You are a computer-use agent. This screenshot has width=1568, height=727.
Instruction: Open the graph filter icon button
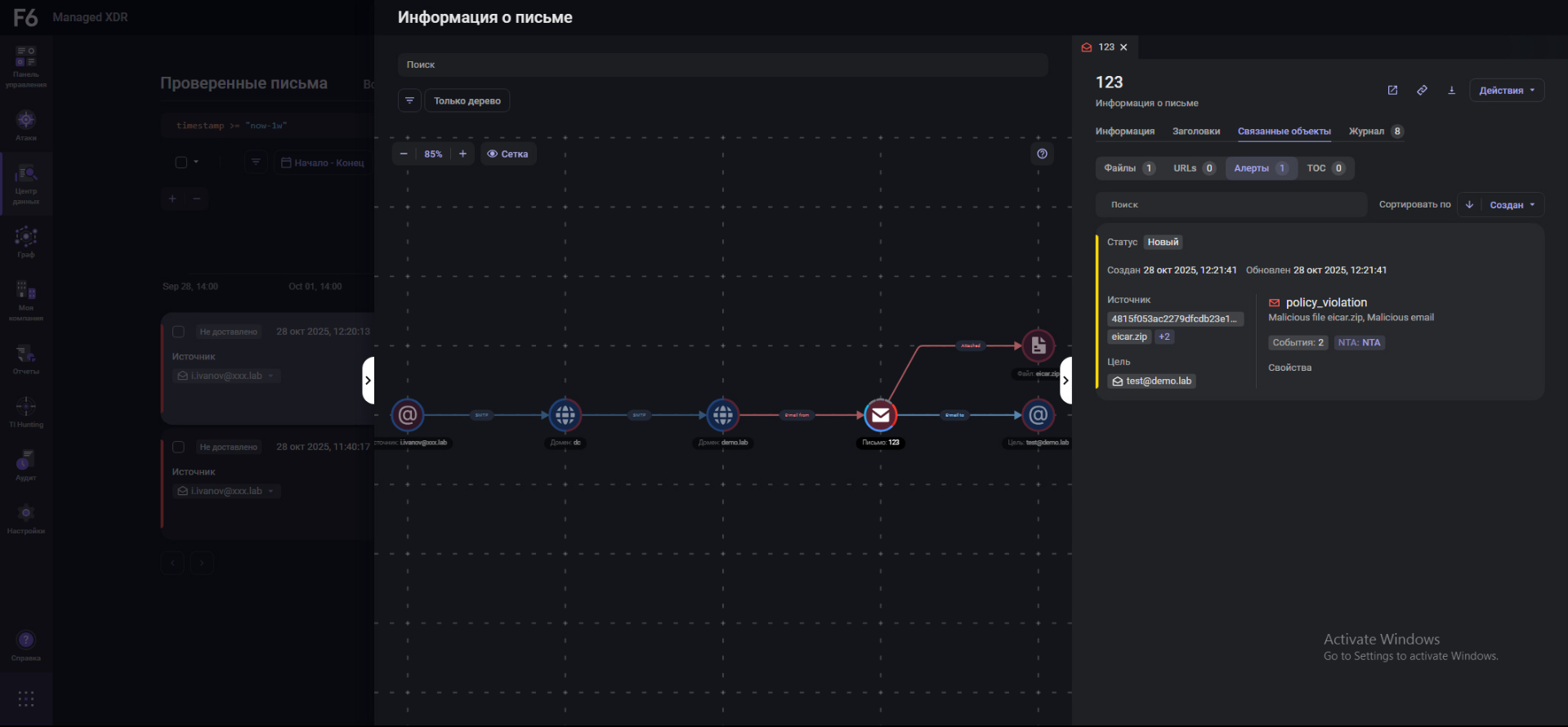409,100
